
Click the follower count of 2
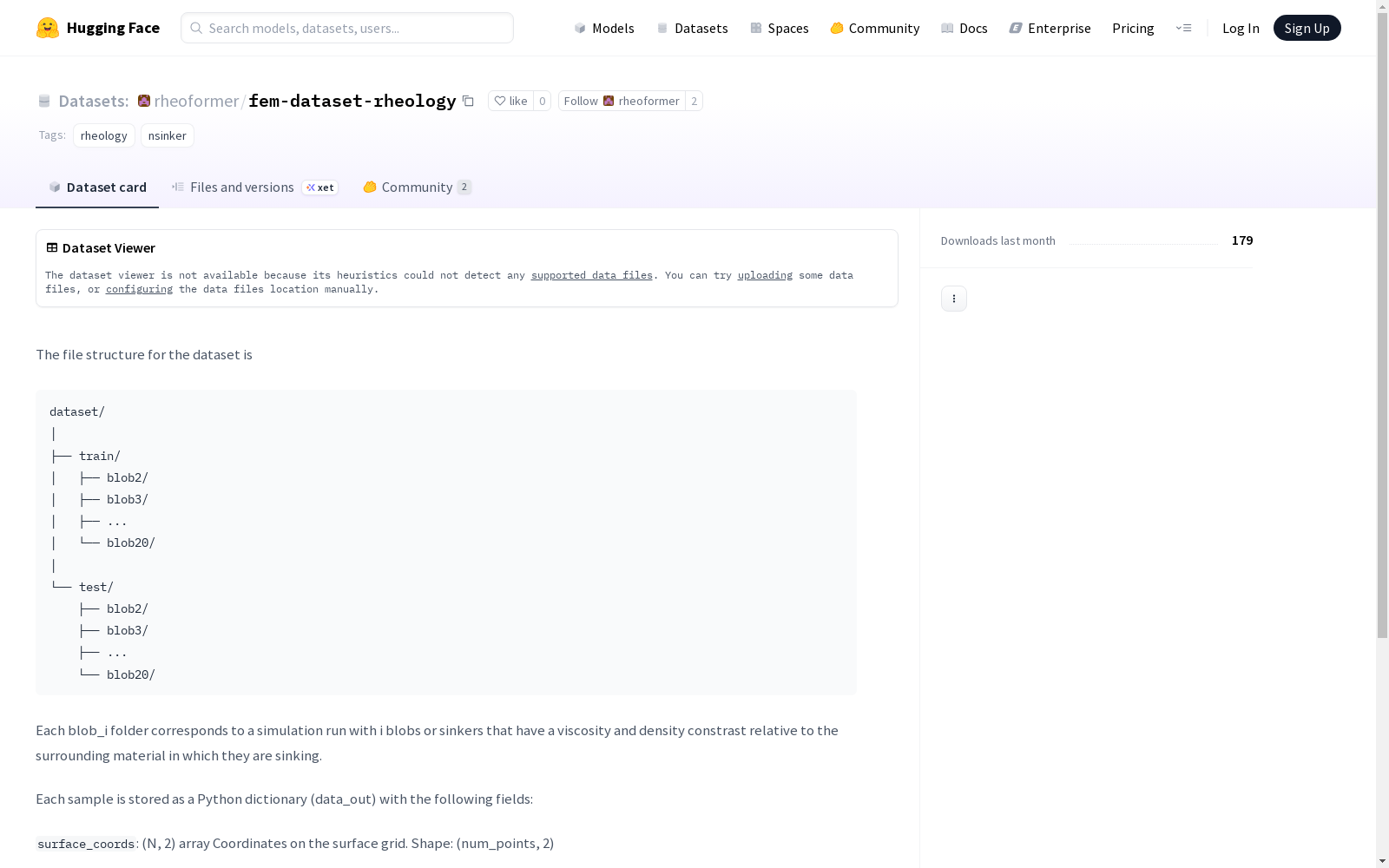pyautogui.click(x=694, y=101)
